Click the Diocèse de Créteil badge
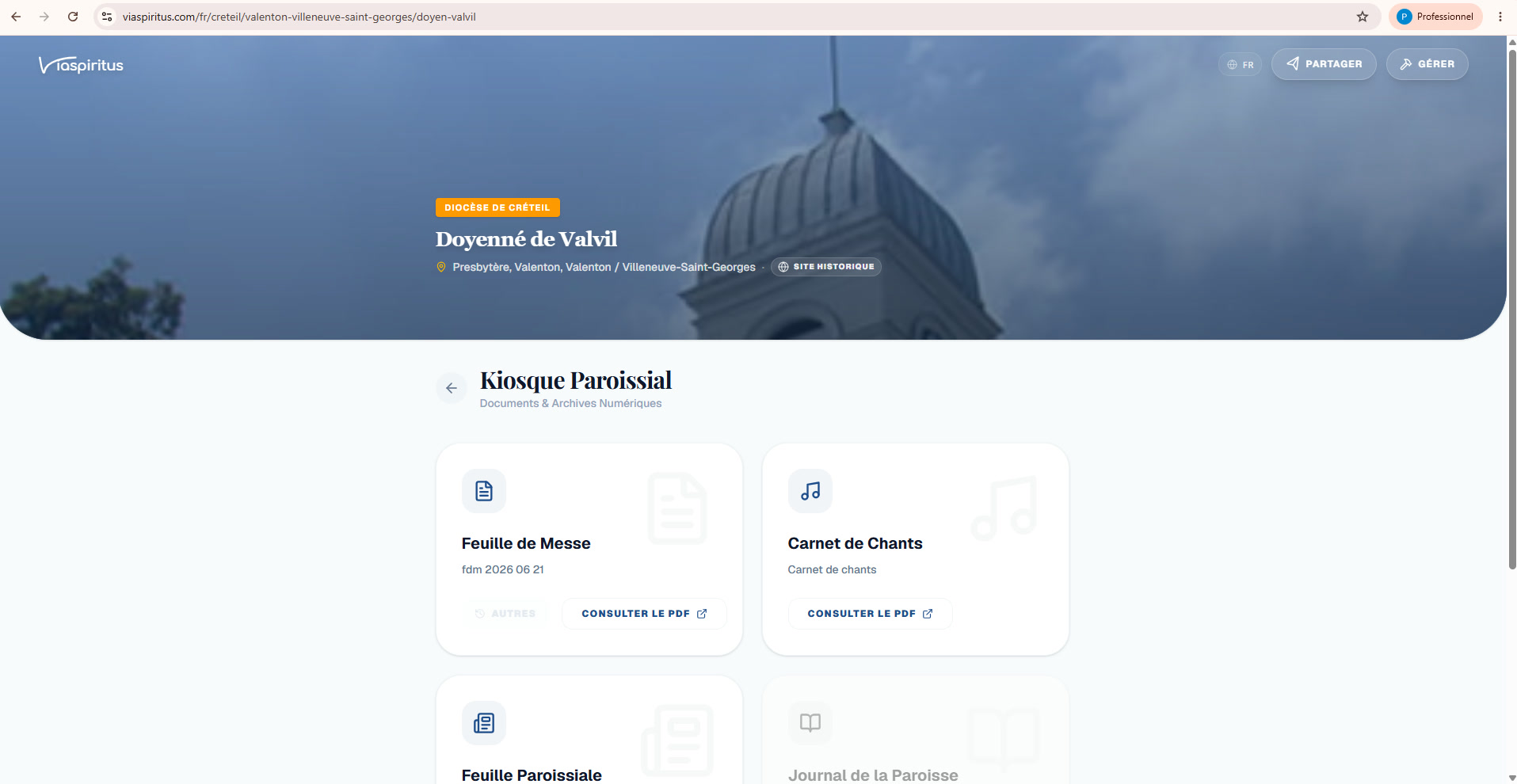 pyautogui.click(x=497, y=207)
